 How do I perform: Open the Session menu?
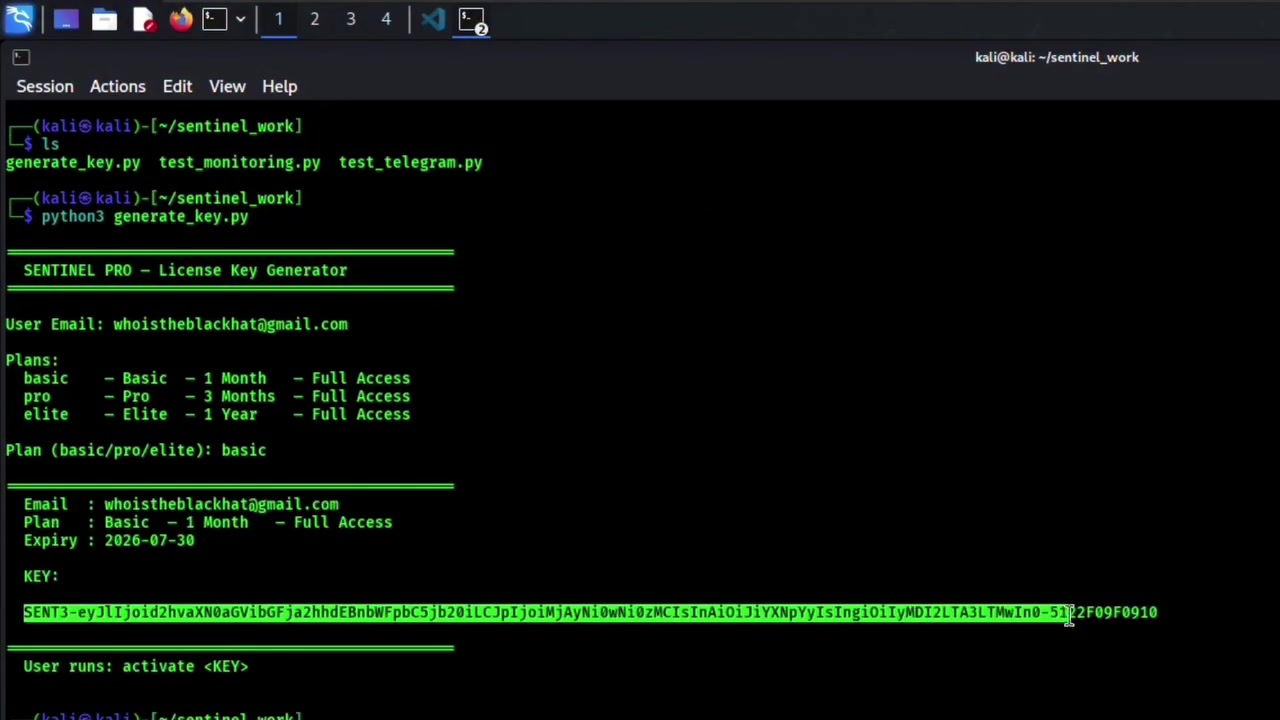pos(45,86)
